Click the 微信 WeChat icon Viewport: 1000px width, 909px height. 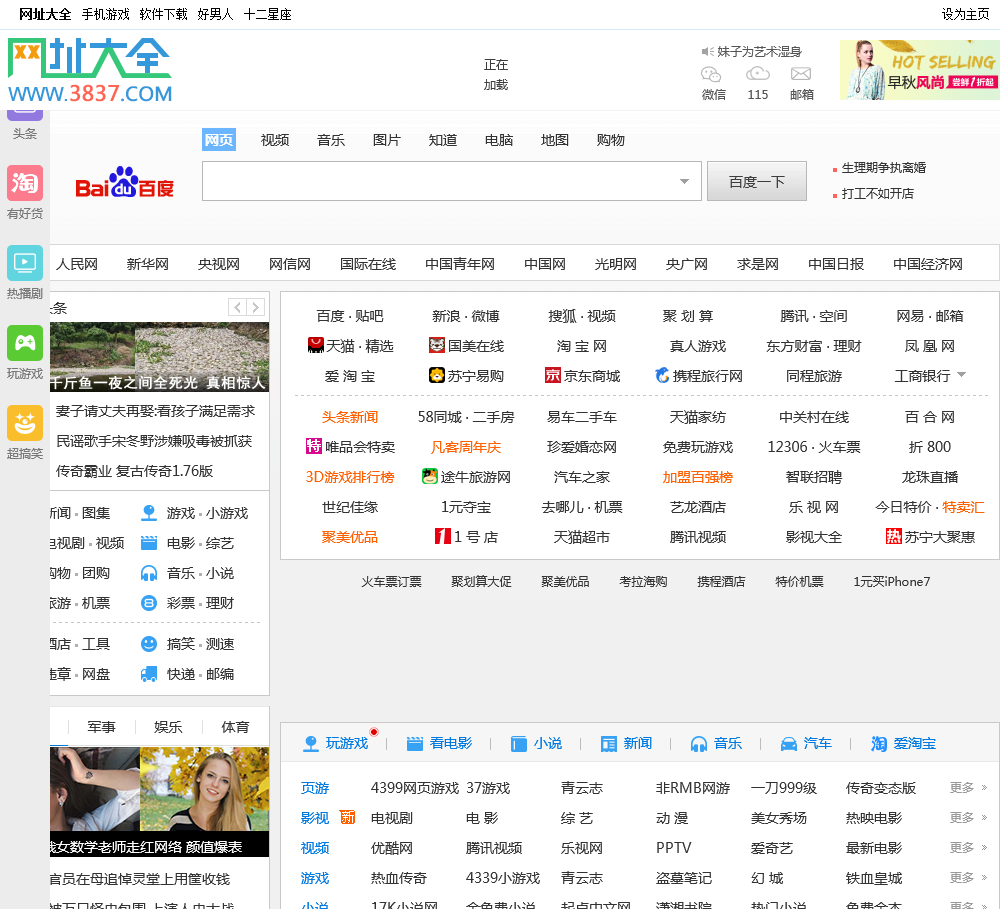click(711, 75)
